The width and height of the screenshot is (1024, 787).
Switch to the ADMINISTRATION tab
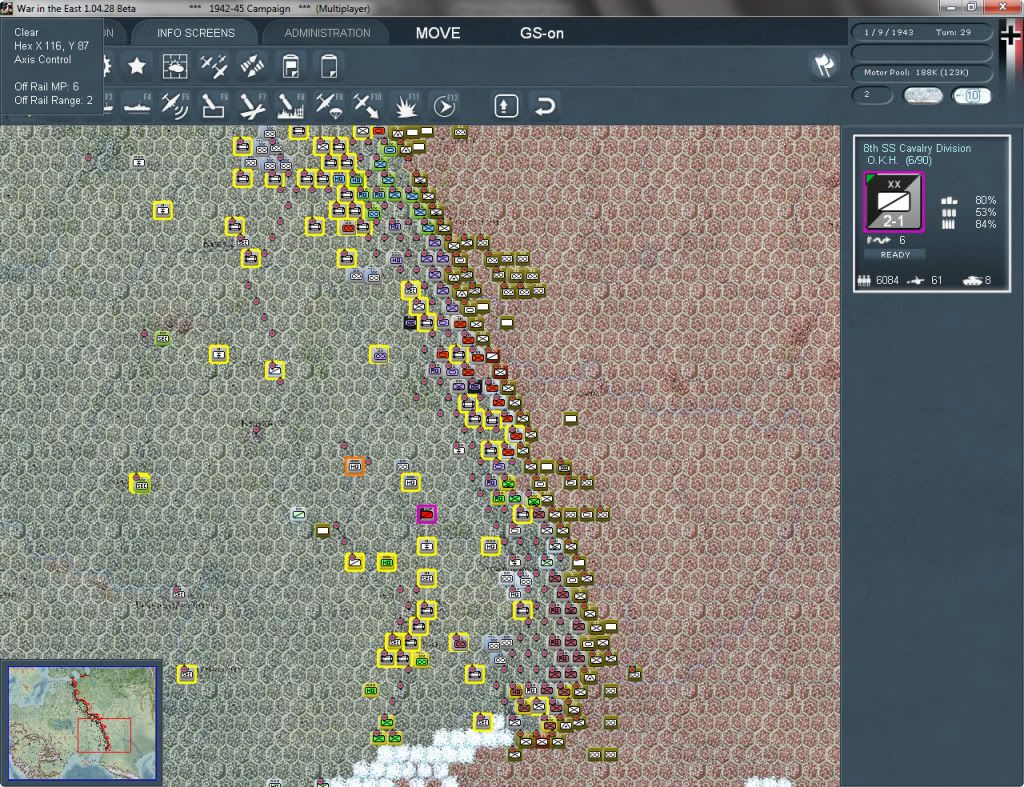(327, 33)
